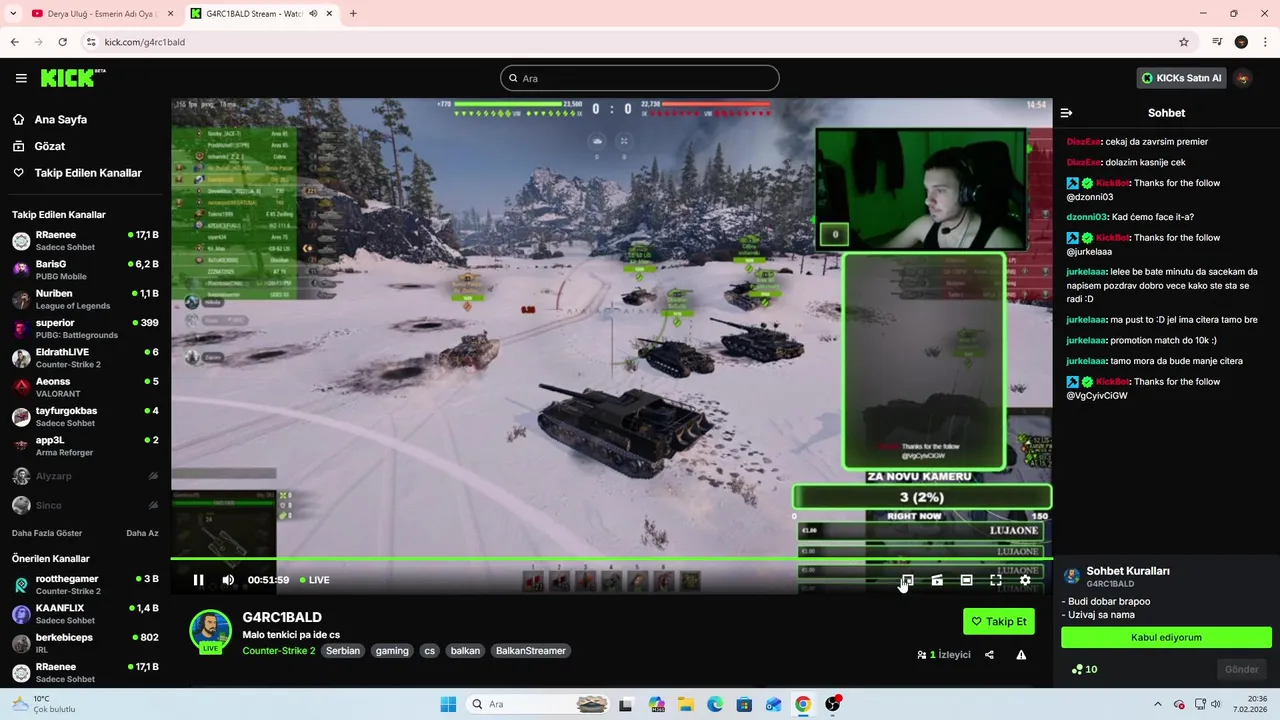Expand list with Daha Fazla Göster
Screen dimensions: 1280x720
[x=47, y=533]
